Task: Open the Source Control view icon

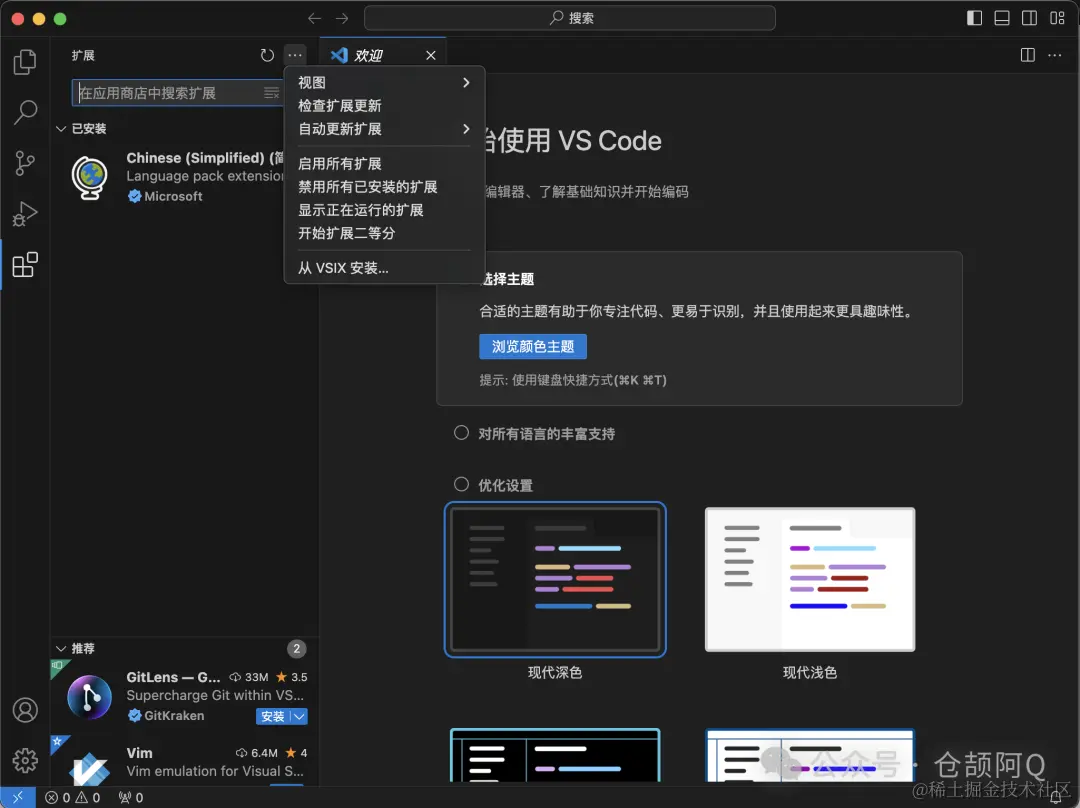Action: pyautogui.click(x=25, y=163)
